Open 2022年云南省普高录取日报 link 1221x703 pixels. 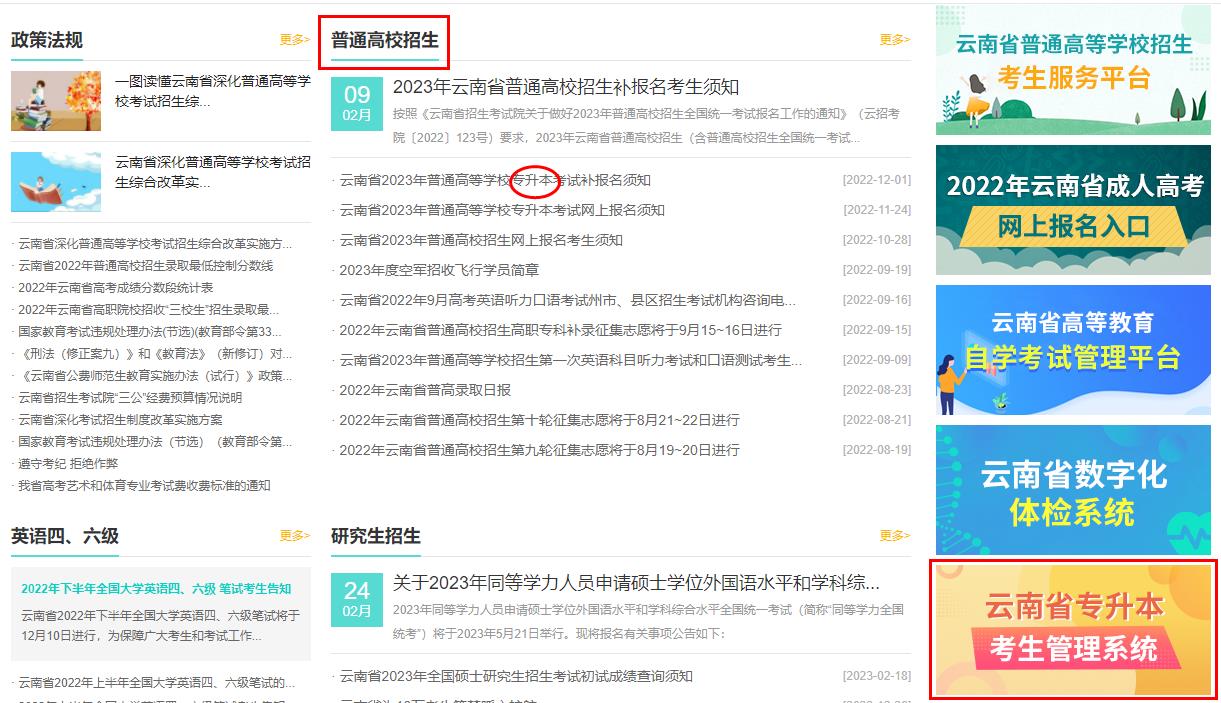click(x=425, y=390)
